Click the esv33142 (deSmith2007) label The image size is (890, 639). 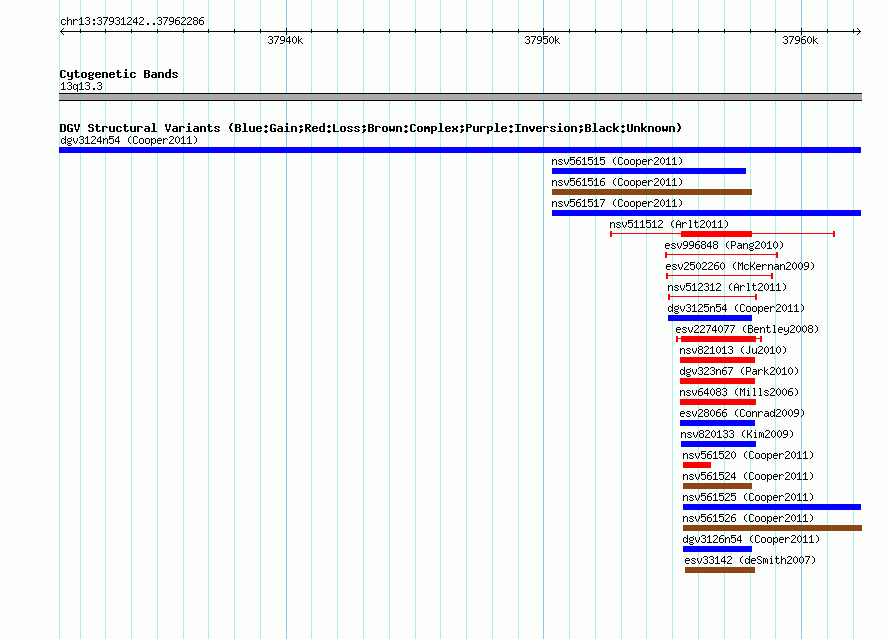point(750,560)
